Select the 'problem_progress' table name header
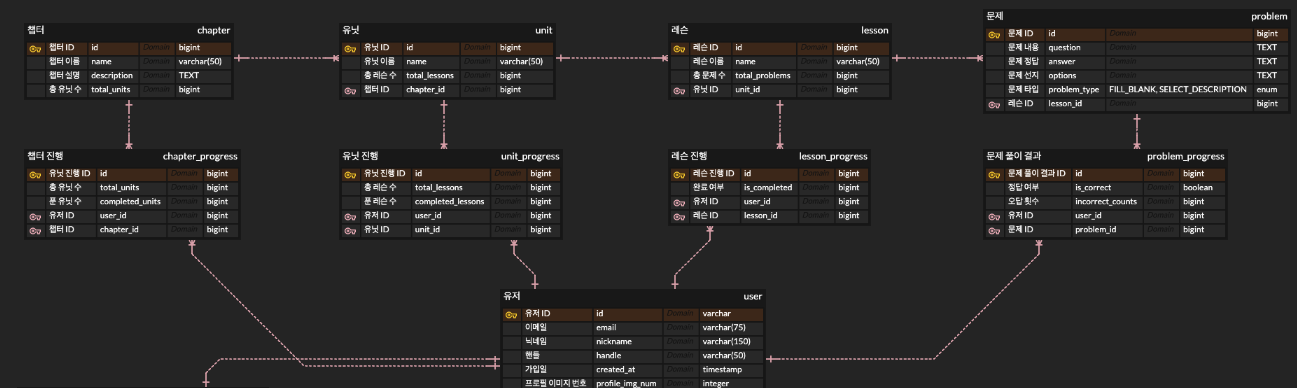This screenshot has height=388, width=1297. click(x=1185, y=157)
